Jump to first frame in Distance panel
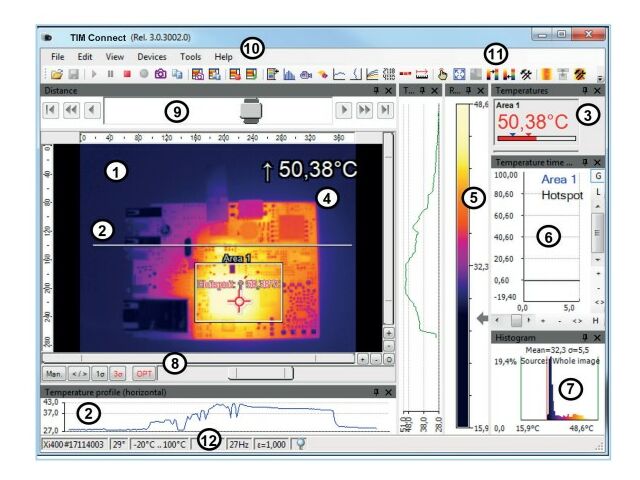Image resolution: width=640 pixels, height=480 pixels. pyautogui.click(x=52, y=110)
